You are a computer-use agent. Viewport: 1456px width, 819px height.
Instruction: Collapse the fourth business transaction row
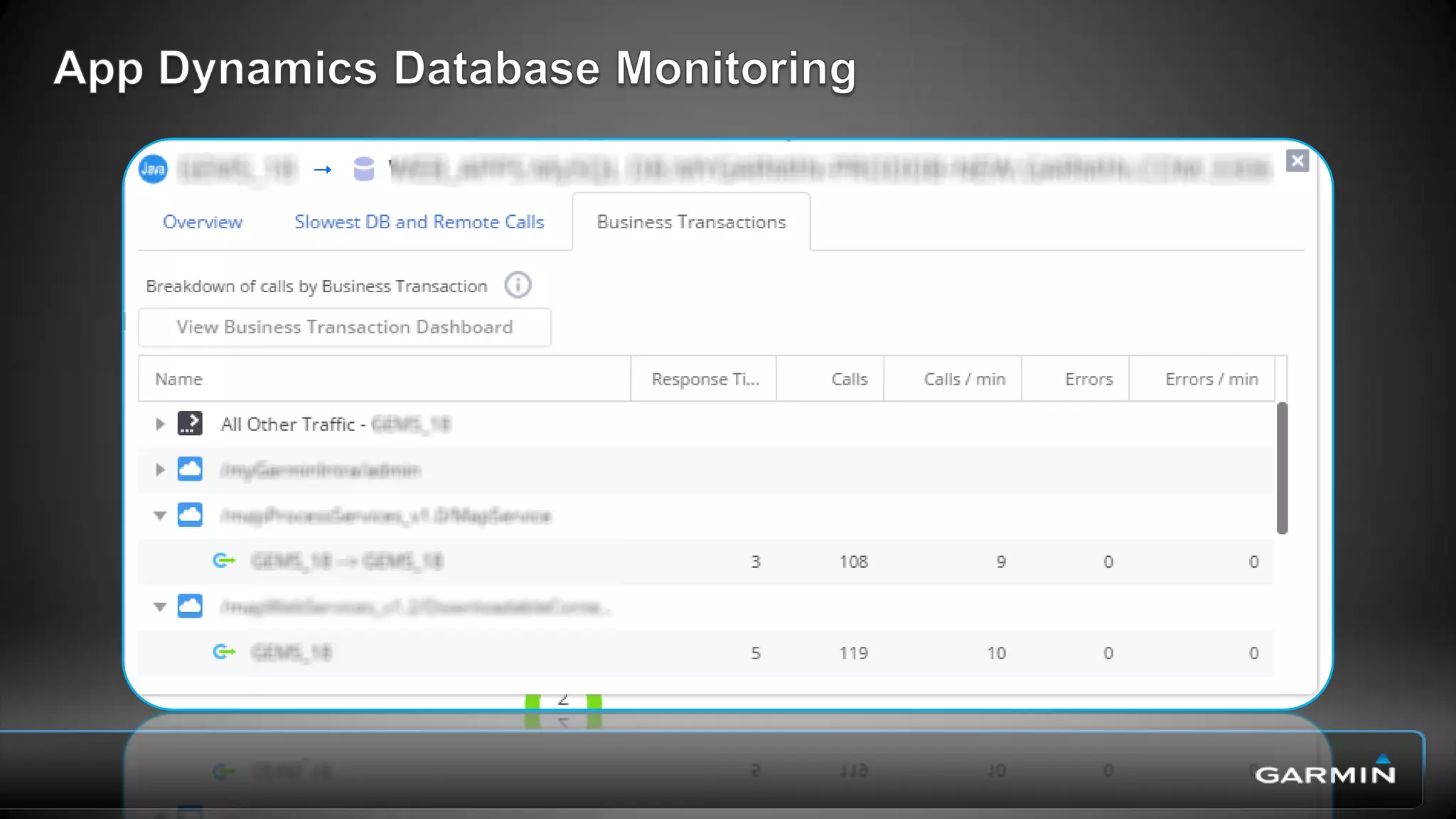pos(160,607)
